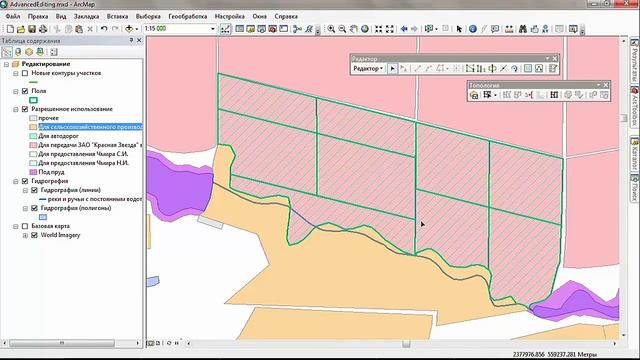The width and height of the screenshot is (640, 360).
Task: List By Visibility in table of contents
Action: [x=29, y=52]
